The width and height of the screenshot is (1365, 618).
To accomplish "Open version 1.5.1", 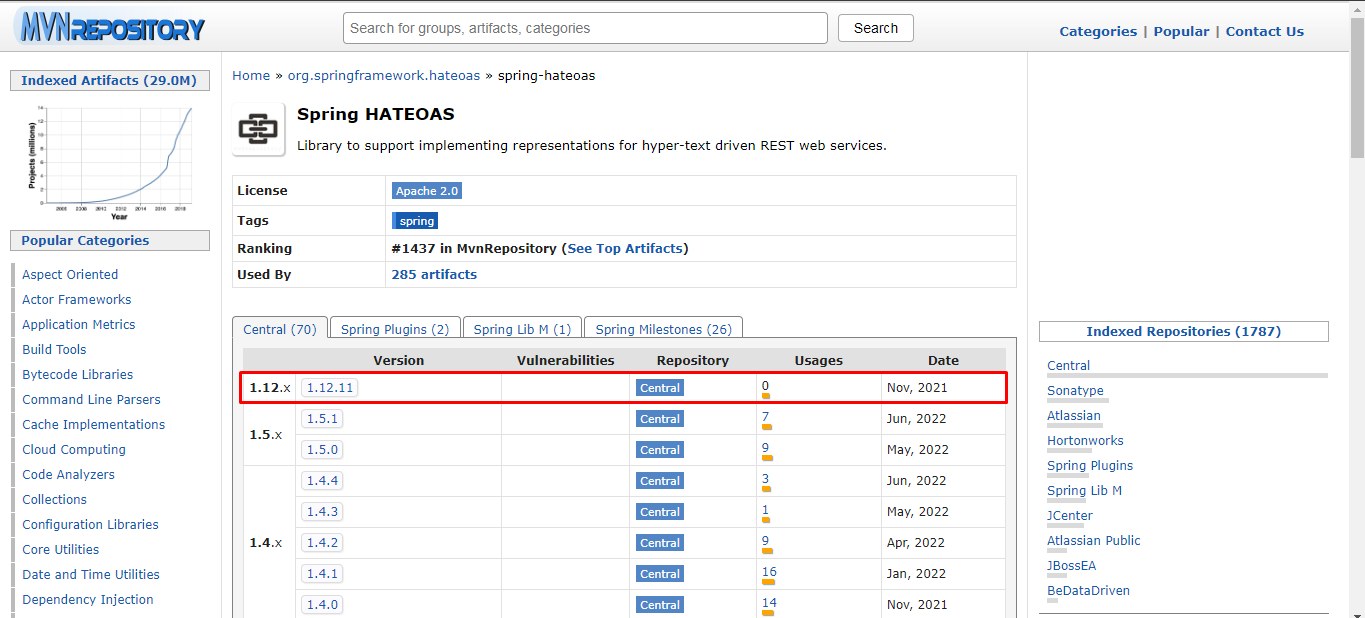I will 322,419.
